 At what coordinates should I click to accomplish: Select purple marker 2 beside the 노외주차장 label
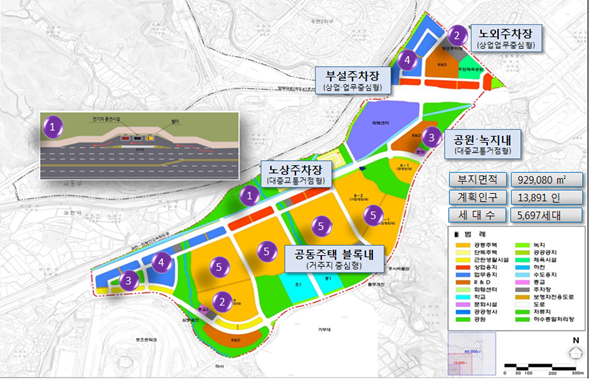(457, 36)
